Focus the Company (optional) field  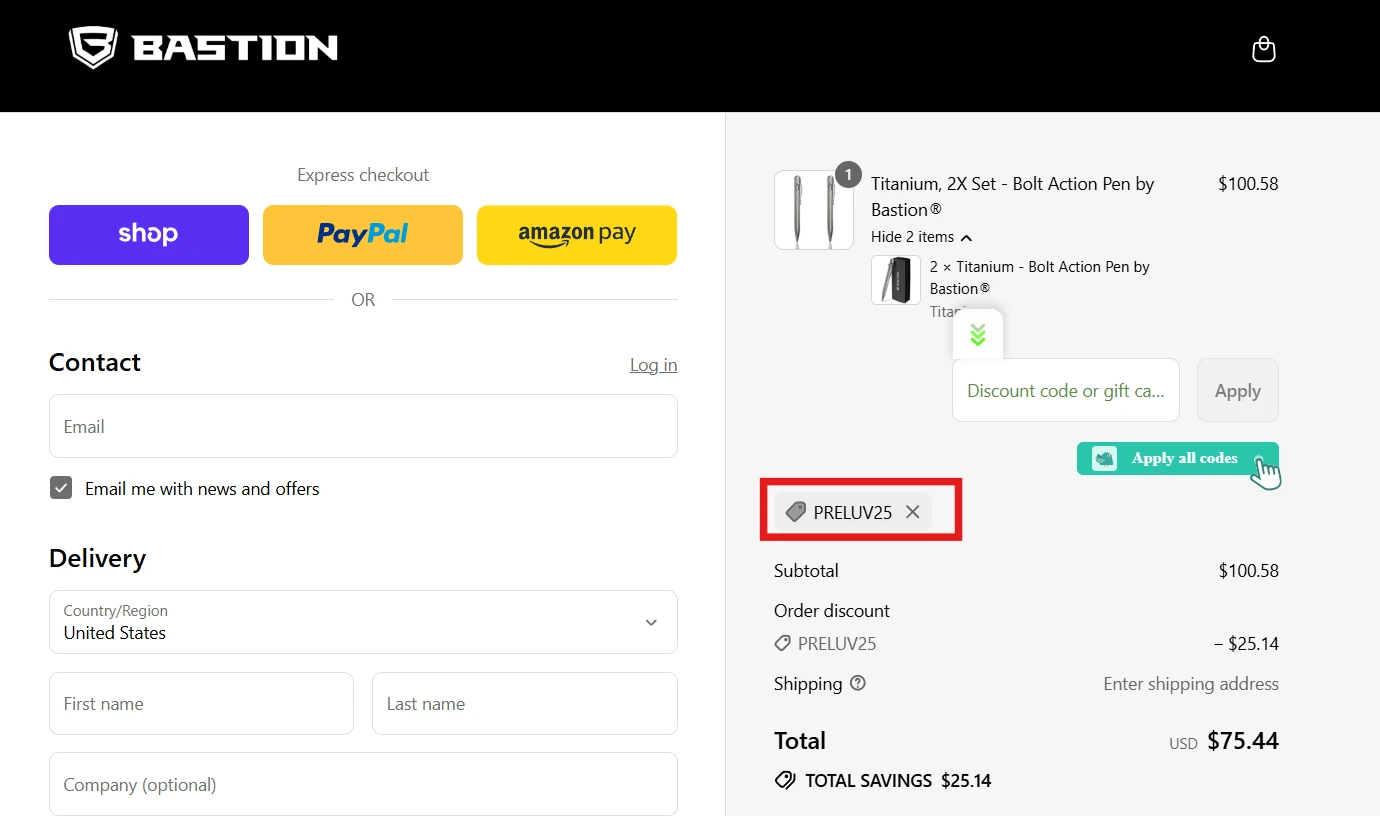[x=363, y=784]
